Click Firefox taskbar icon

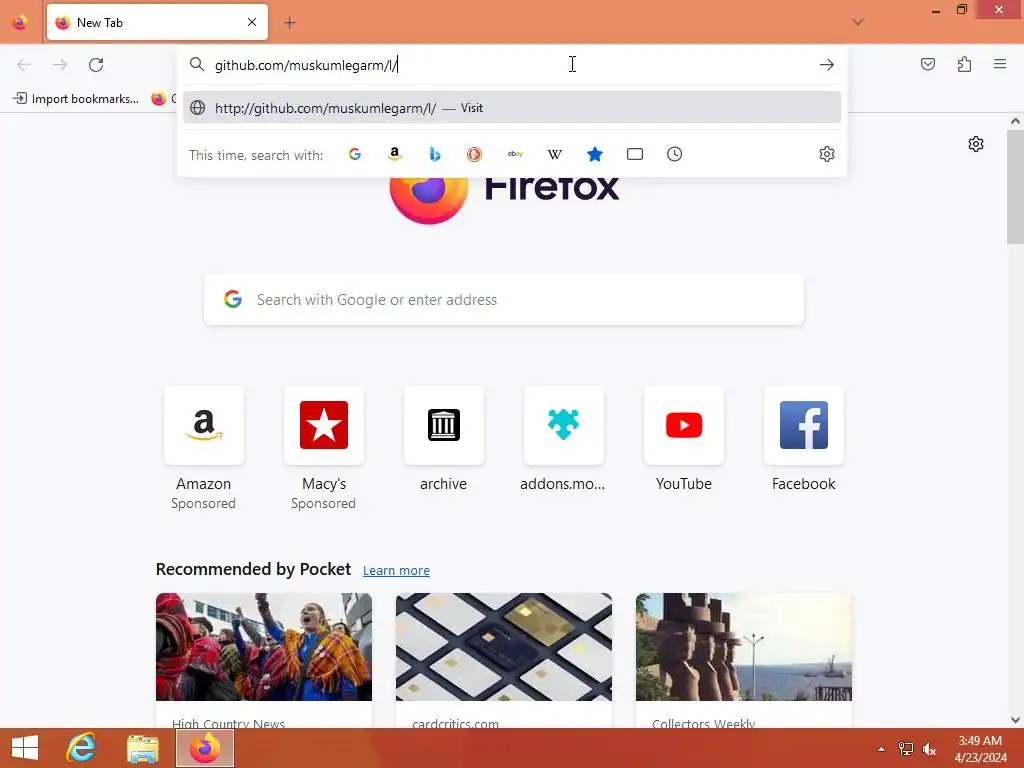point(205,748)
